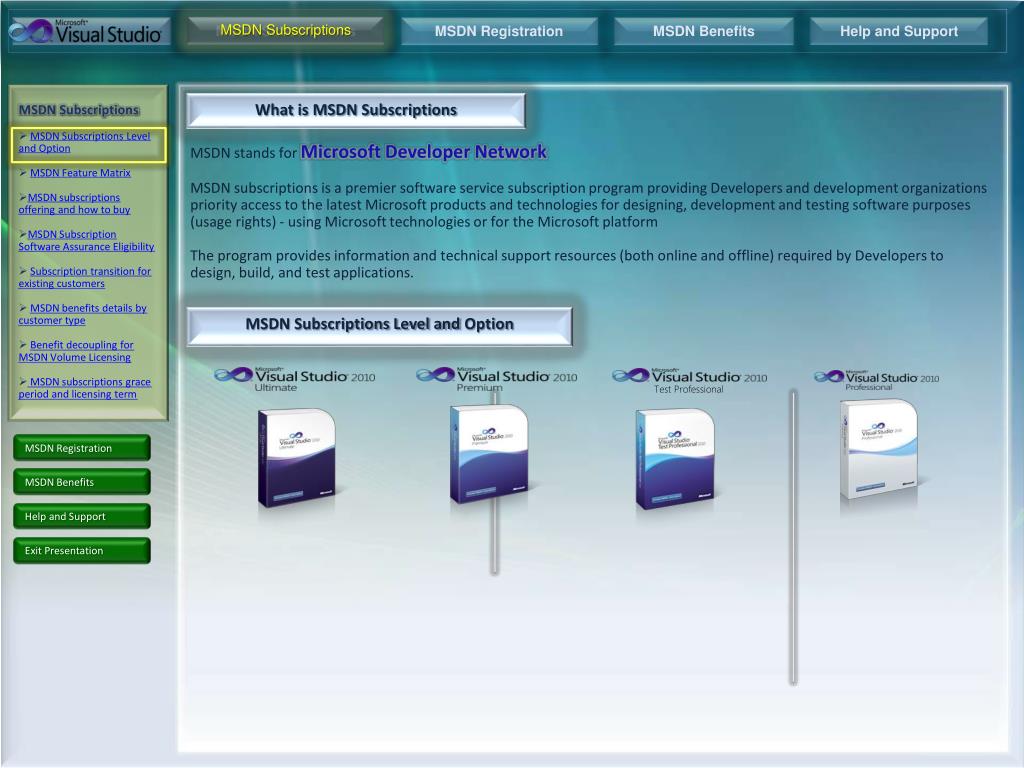Image resolution: width=1024 pixels, height=768 pixels.
Task: Open Benefit decoupling for MSDN Volume Licensing
Action: 76,351
